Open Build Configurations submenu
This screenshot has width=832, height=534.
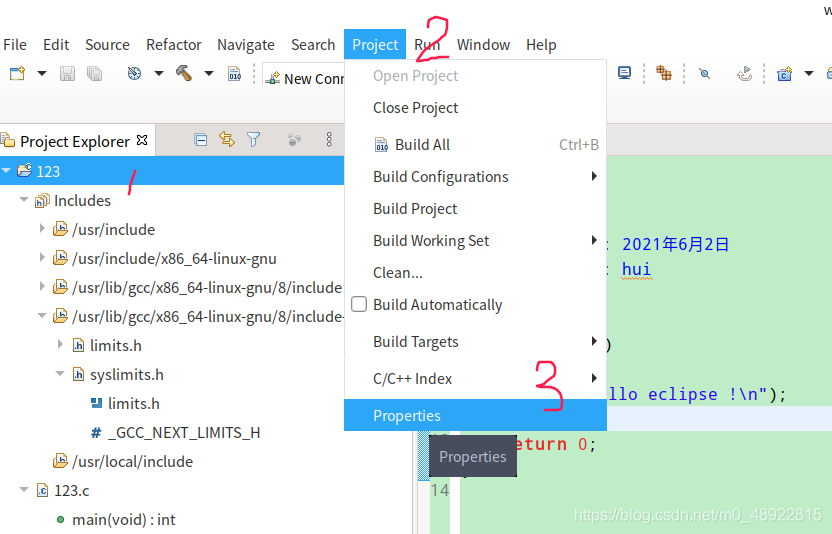tap(475, 177)
